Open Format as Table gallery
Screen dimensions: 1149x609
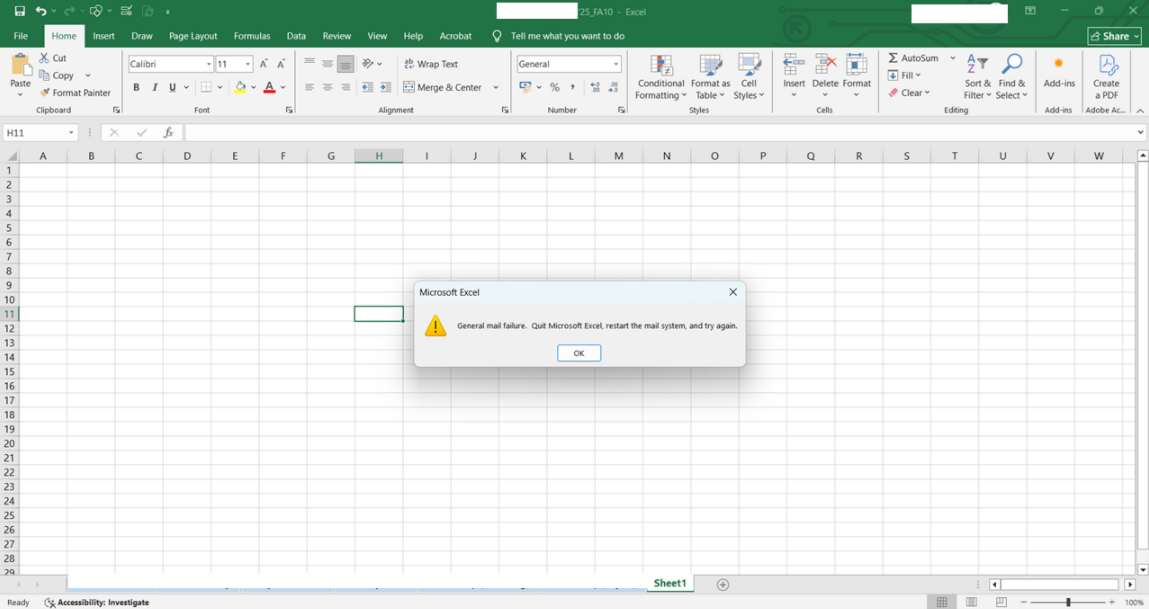tap(710, 76)
